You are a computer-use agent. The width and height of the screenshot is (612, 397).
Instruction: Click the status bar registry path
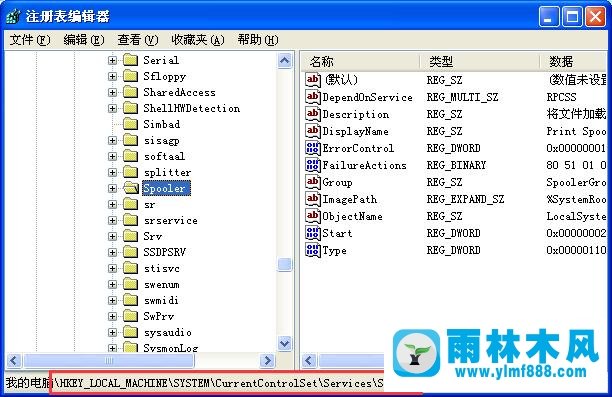[194, 383]
